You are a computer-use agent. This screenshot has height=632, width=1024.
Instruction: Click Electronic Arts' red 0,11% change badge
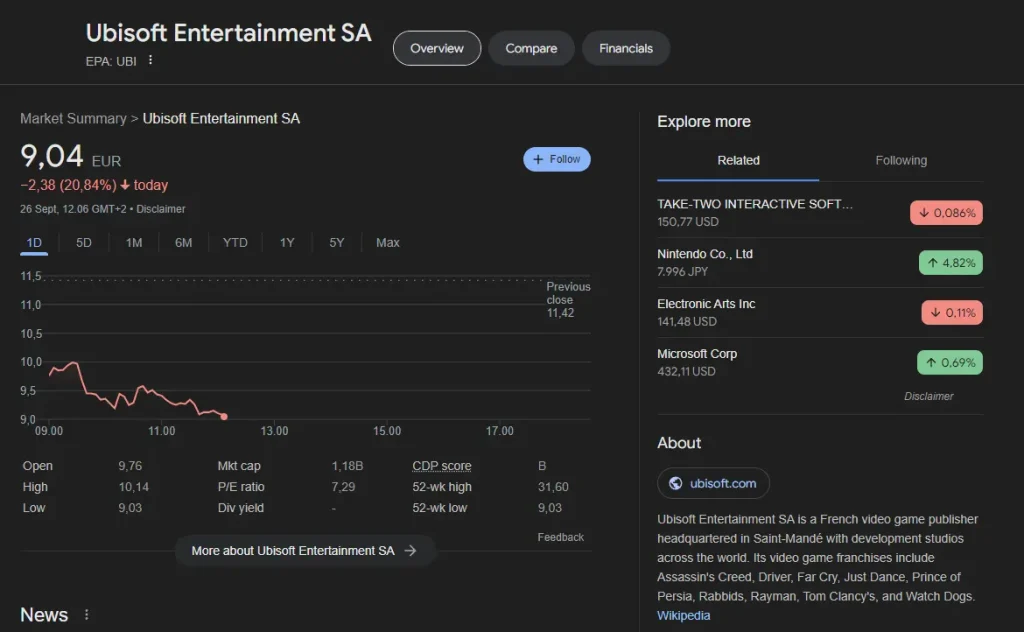click(x=951, y=313)
